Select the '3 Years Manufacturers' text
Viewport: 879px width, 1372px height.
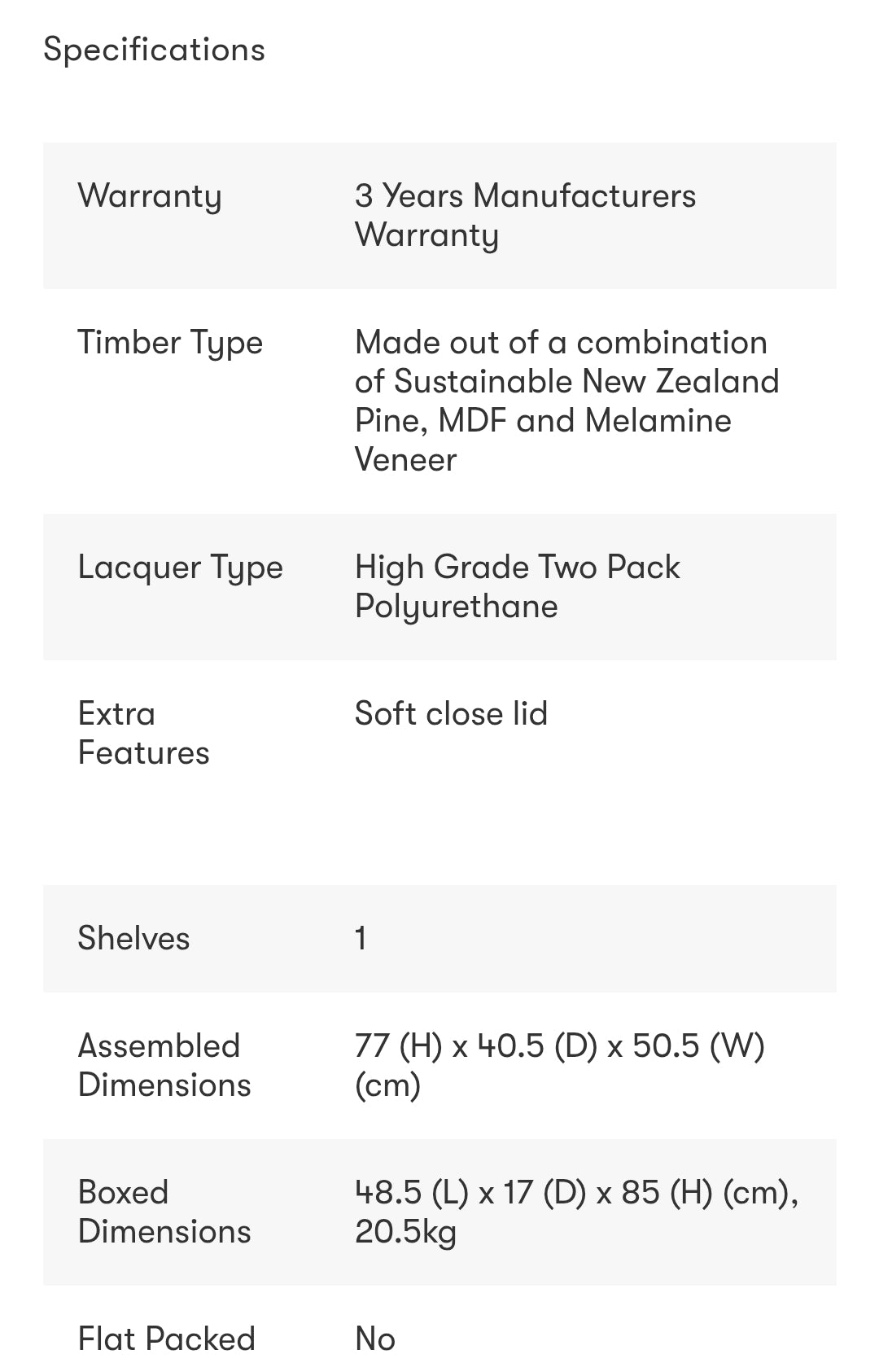525,196
